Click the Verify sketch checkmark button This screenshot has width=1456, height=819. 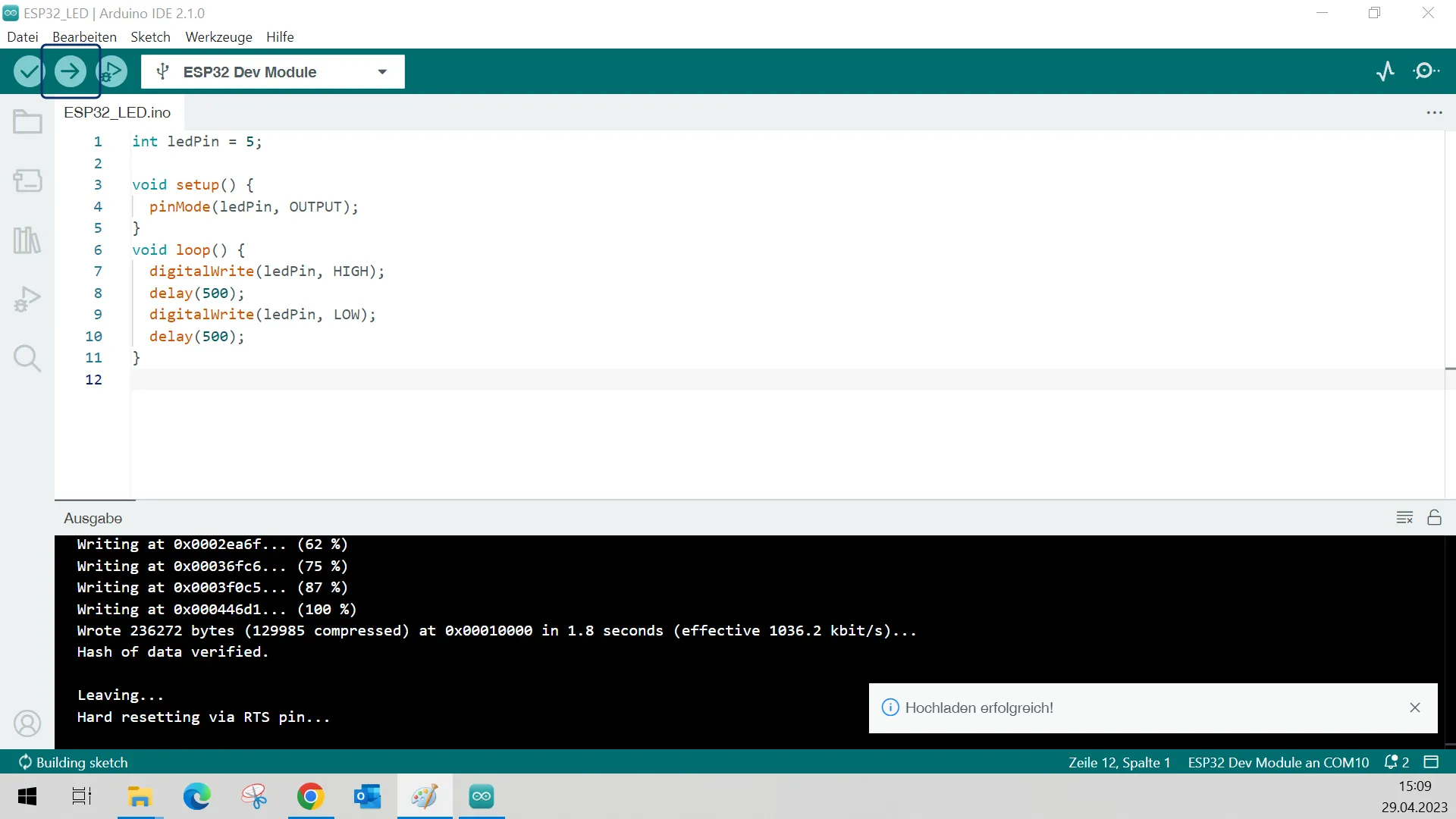point(29,71)
